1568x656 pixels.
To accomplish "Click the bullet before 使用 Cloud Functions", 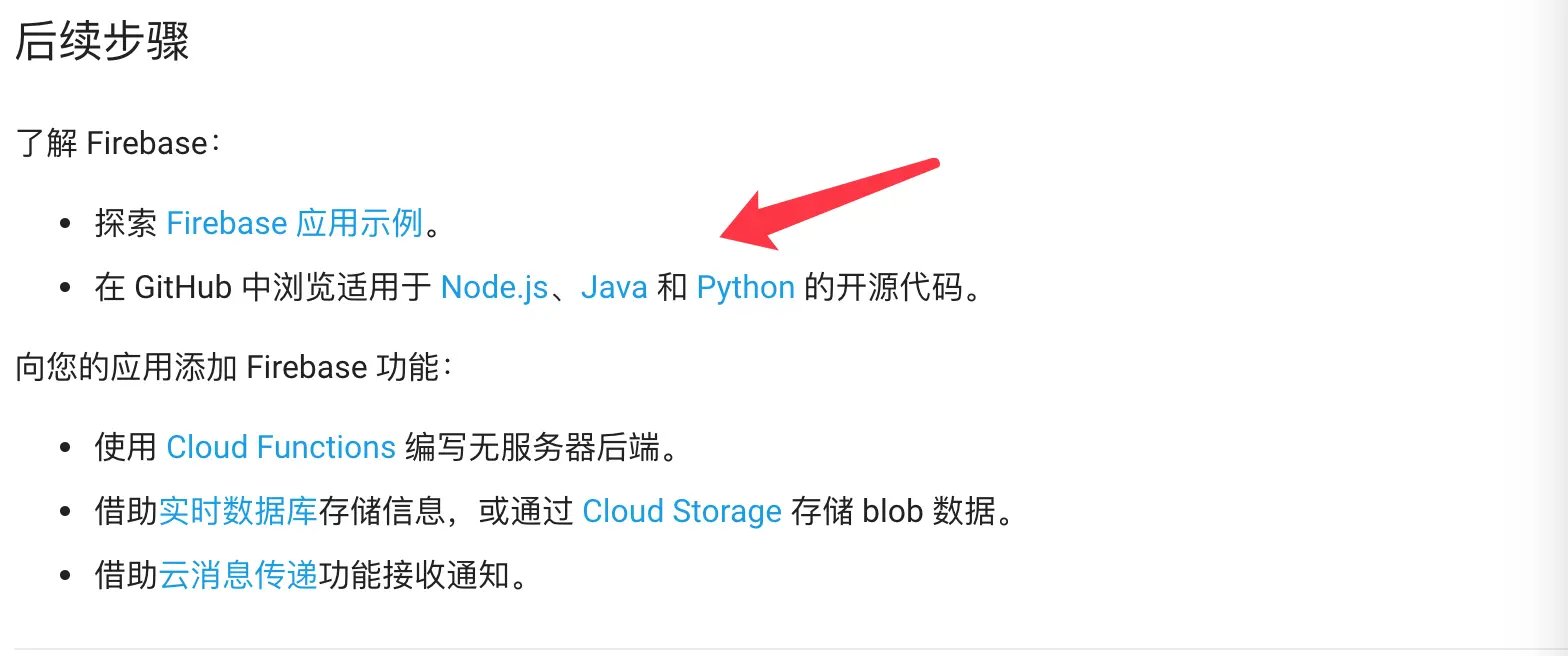I will 66,448.
